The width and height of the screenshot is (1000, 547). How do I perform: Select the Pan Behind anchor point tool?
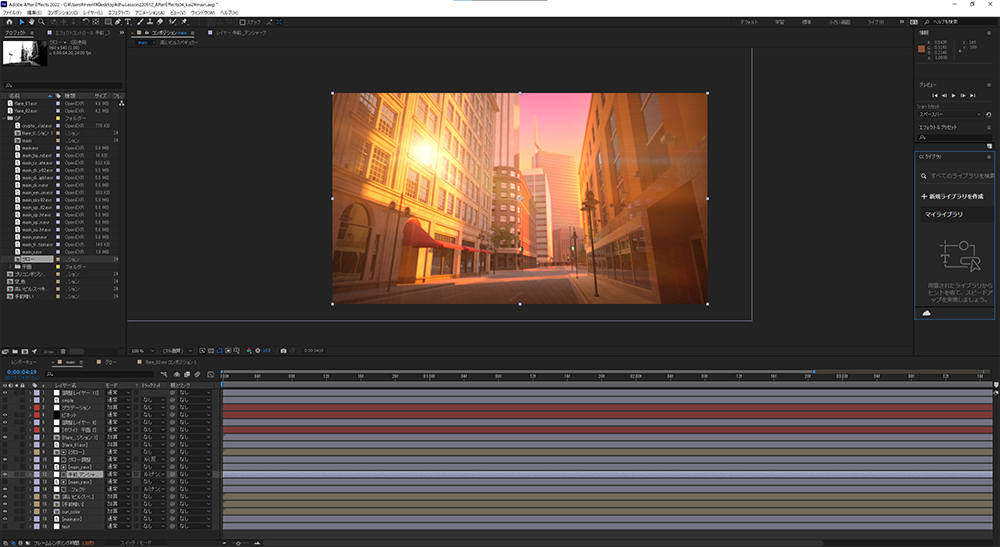96,22
